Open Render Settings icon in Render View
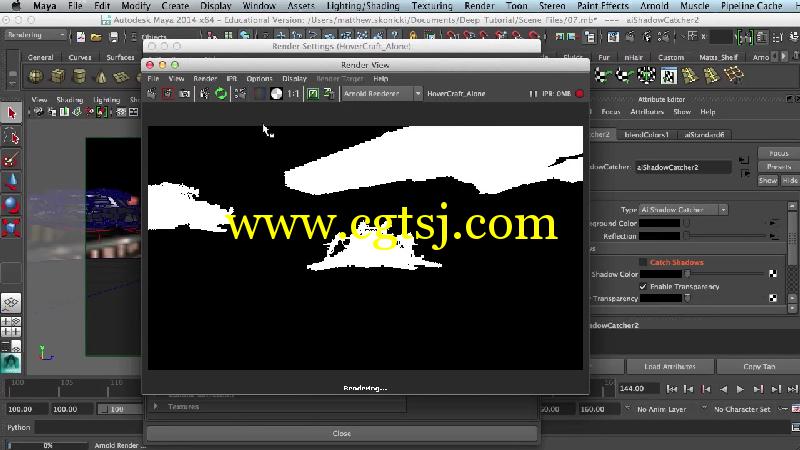800x450 pixels. click(x=240, y=94)
